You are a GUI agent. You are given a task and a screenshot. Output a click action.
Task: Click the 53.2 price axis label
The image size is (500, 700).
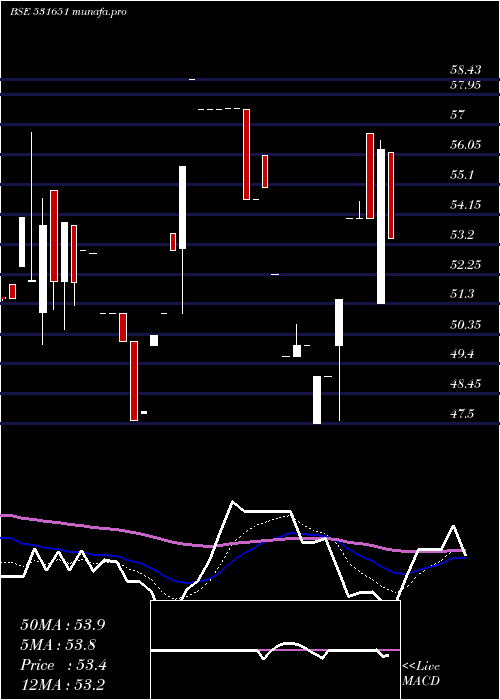[x=462, y=235]
